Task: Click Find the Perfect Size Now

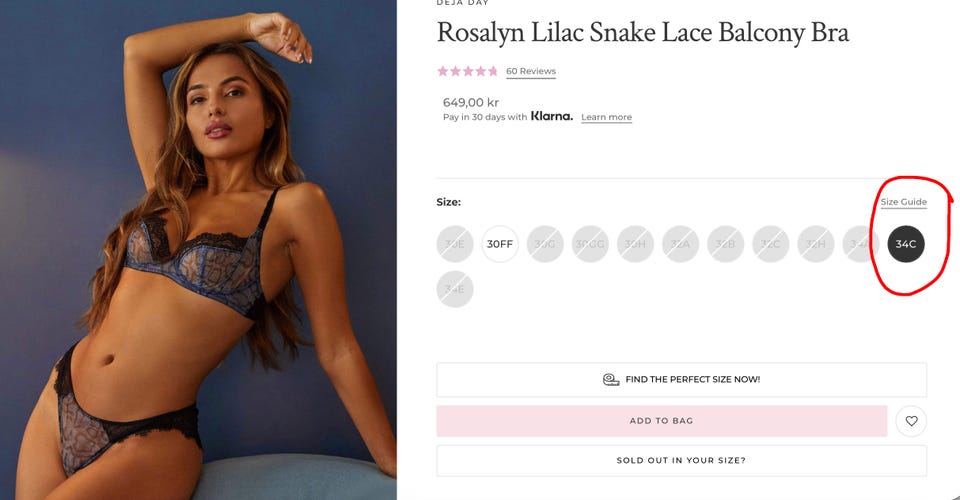Action: 681,379
